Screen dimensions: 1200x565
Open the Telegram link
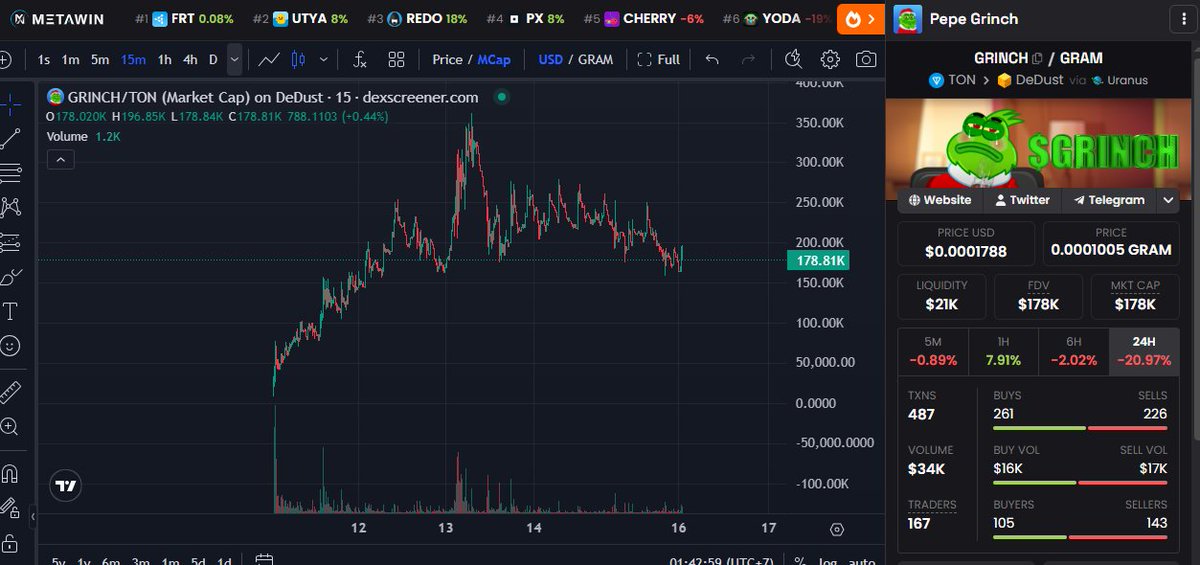click(x=1108, y=200)
